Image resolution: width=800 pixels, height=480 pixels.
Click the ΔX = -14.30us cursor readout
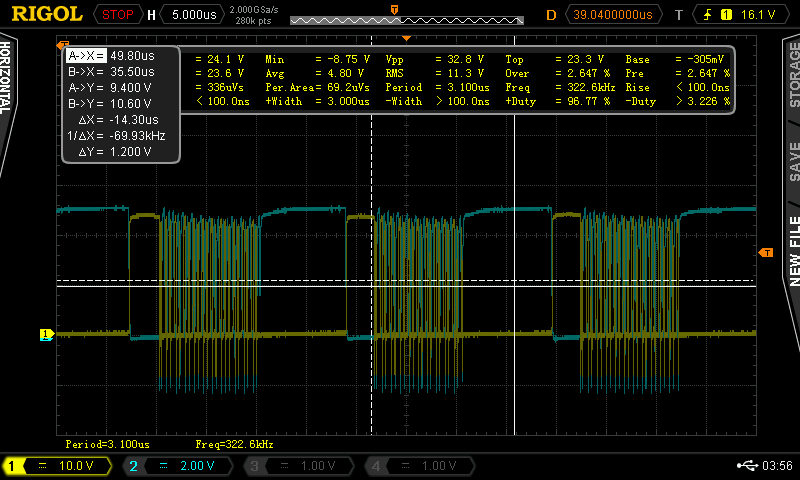coord(118,120)
